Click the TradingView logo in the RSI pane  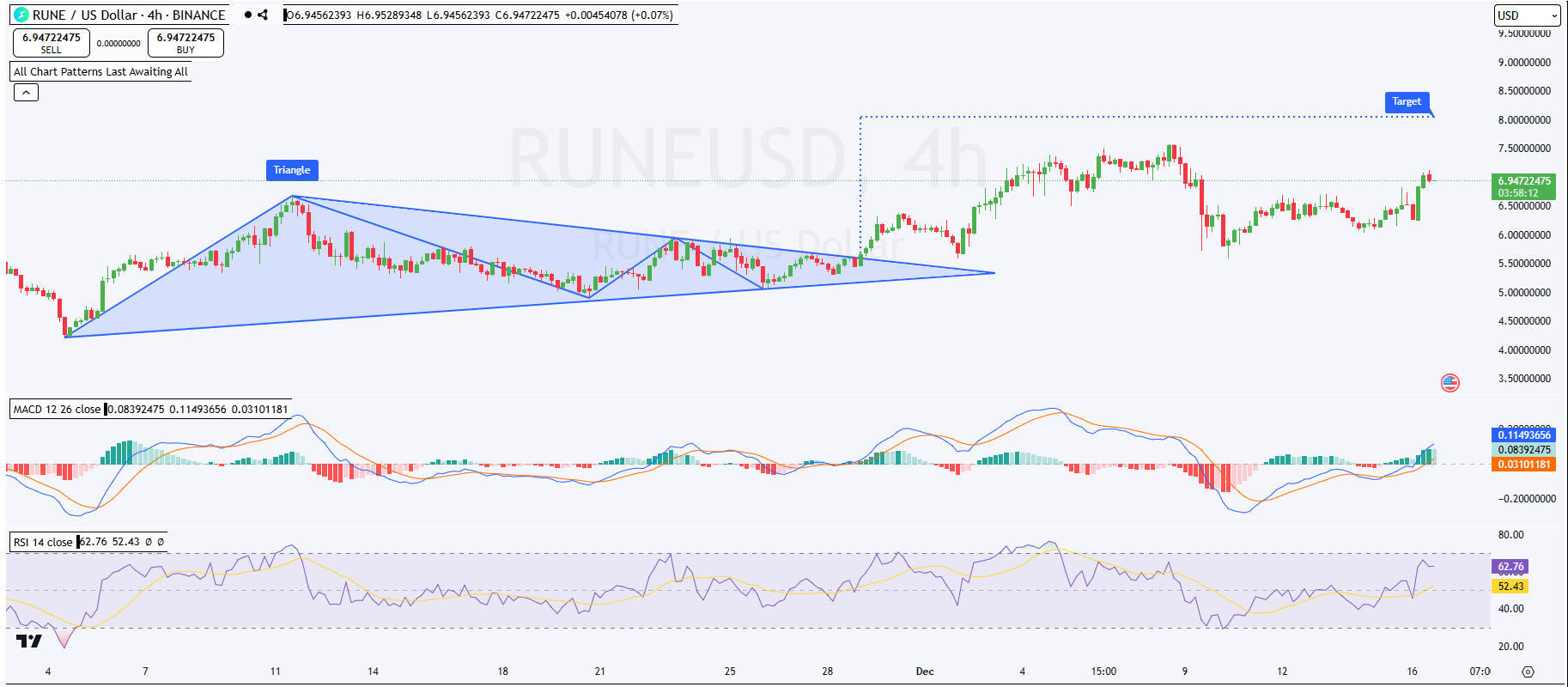click(x=28, y=641)
